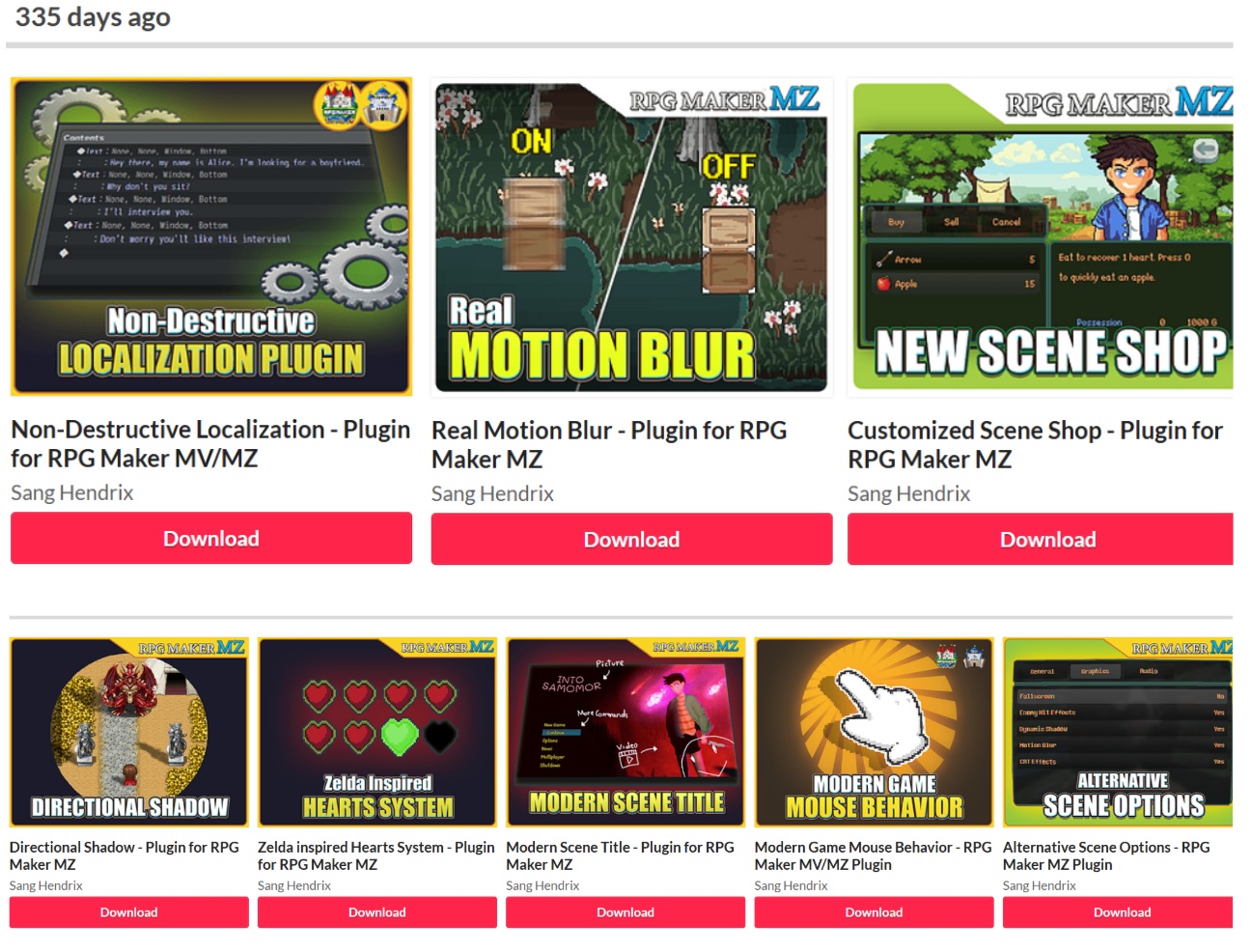Open the Real Motion Blur thumbnail image

tap(631, 238)
